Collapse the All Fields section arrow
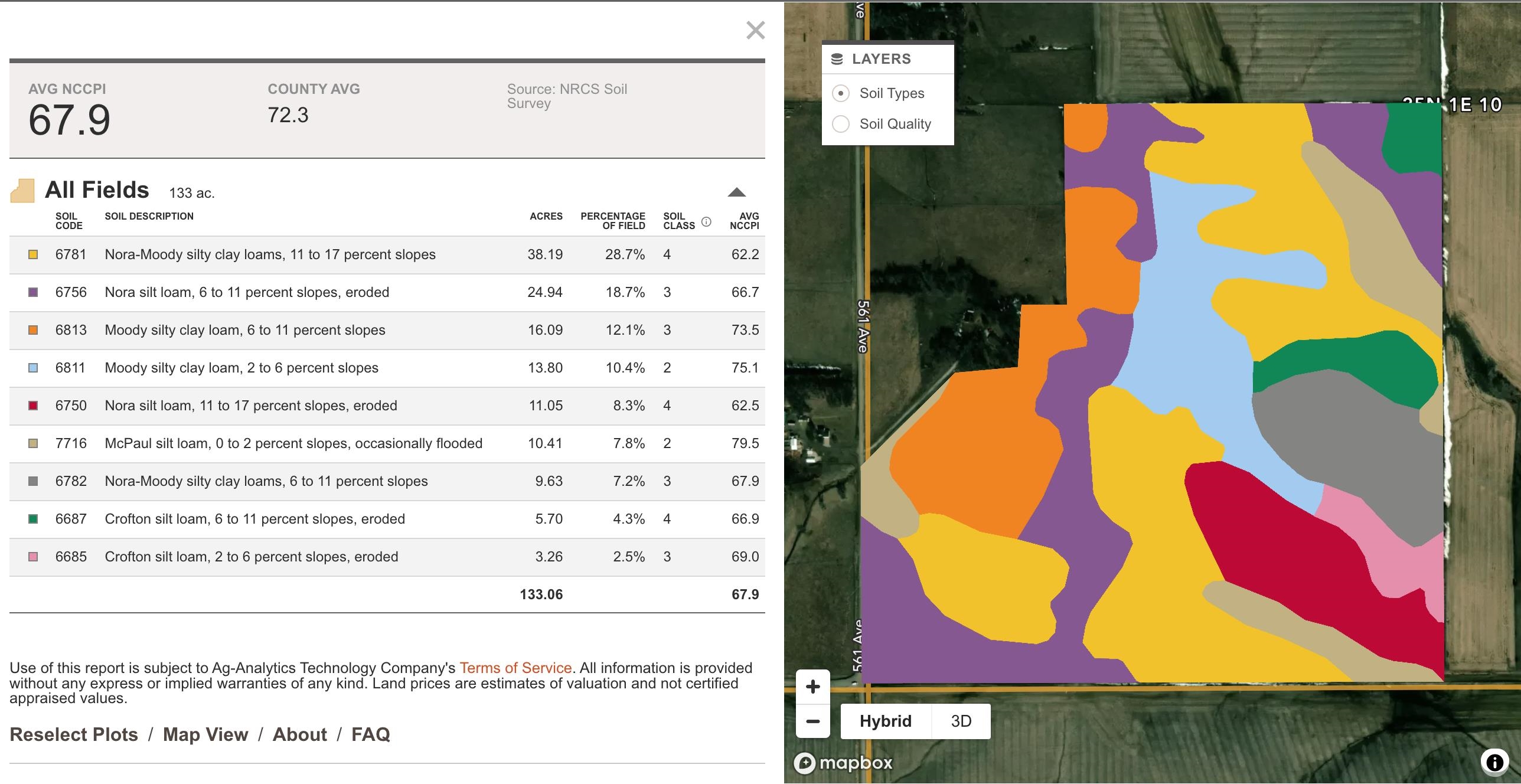 tap(736, 192)
